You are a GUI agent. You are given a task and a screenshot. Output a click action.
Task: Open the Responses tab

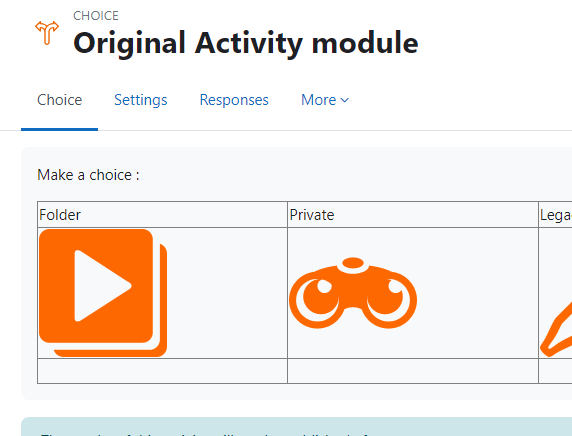tap(234, 100)
